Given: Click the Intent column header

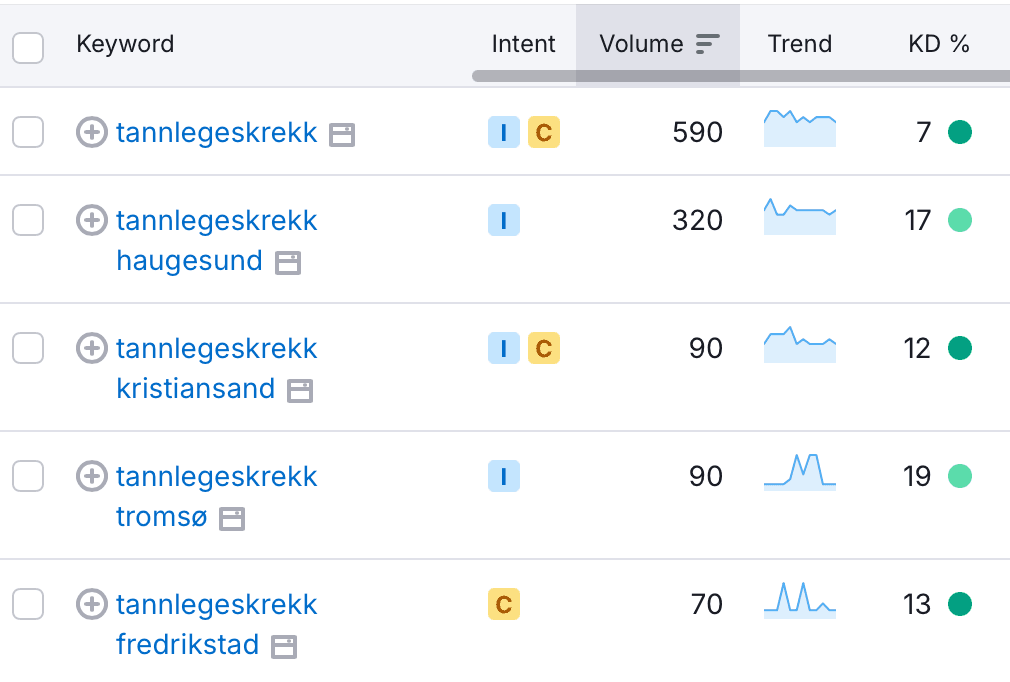Looking at the screenshot, I should click(x=523, y=44).
